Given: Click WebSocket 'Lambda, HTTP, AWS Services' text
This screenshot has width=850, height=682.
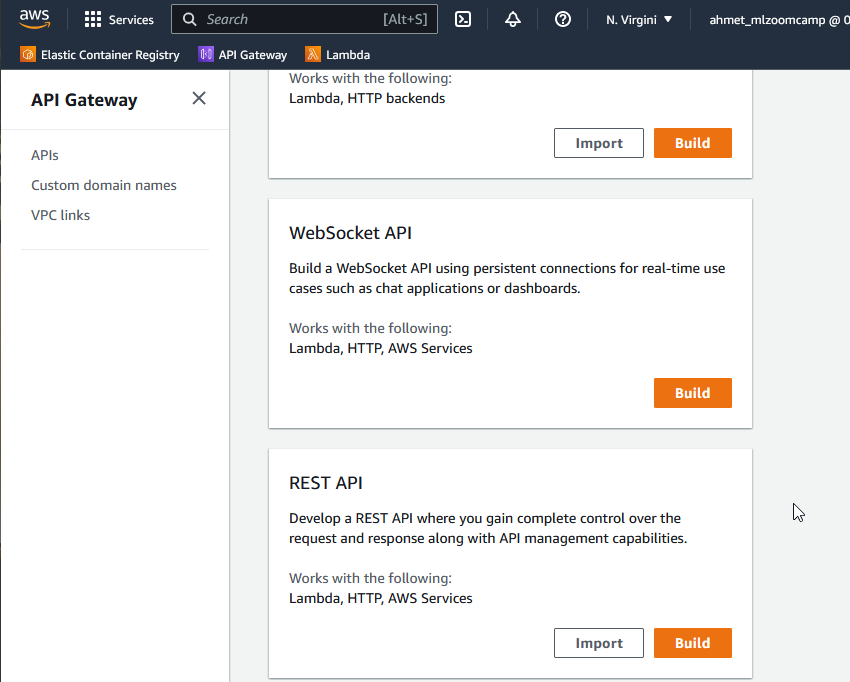Looking at the screenshot, I should point(381,348).
